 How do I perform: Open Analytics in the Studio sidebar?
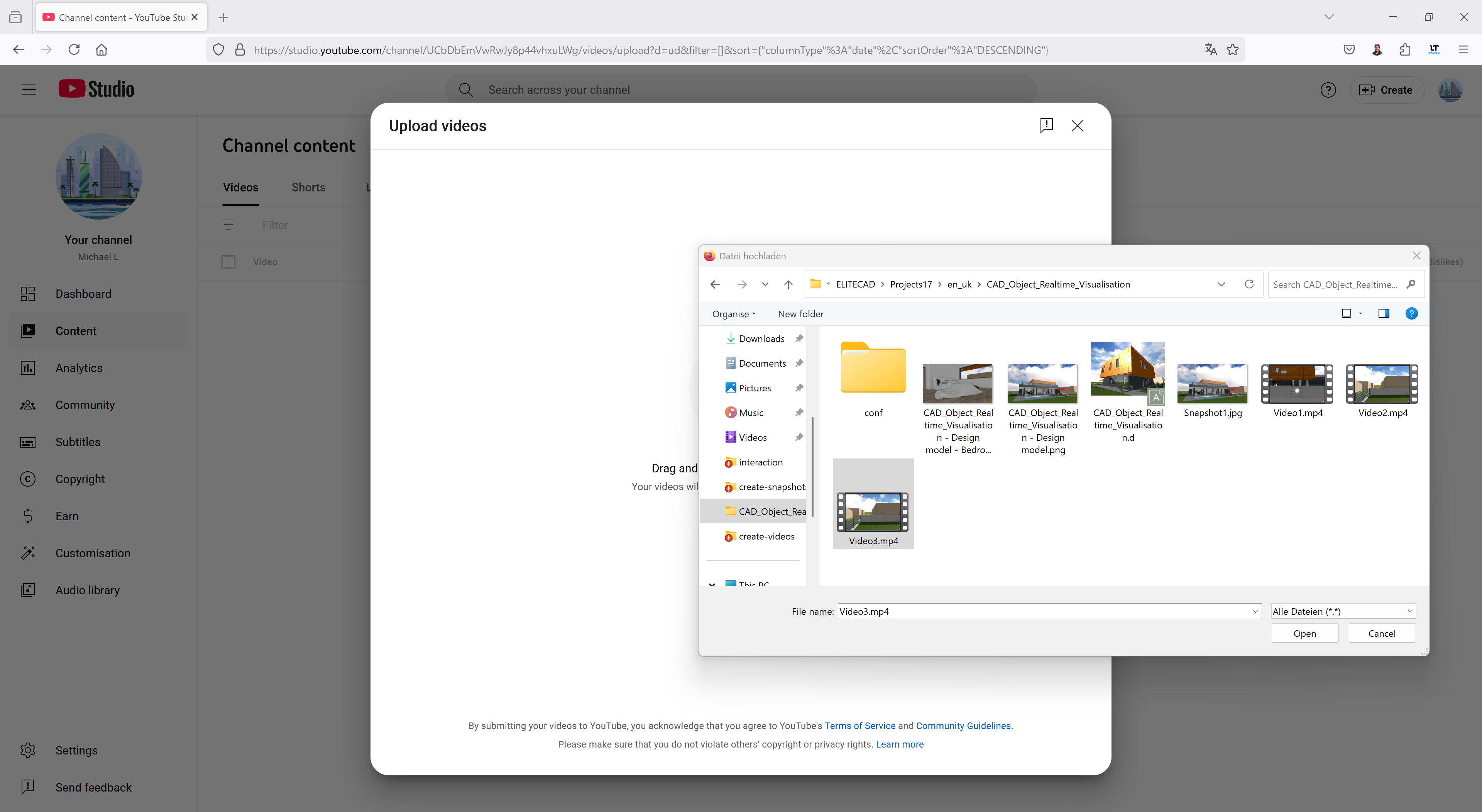point(79,368)
